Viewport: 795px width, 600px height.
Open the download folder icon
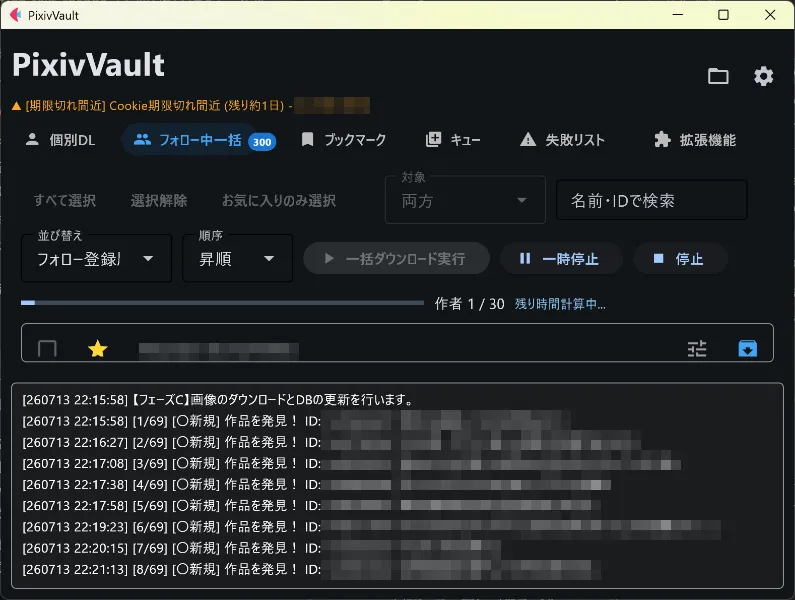718,76
